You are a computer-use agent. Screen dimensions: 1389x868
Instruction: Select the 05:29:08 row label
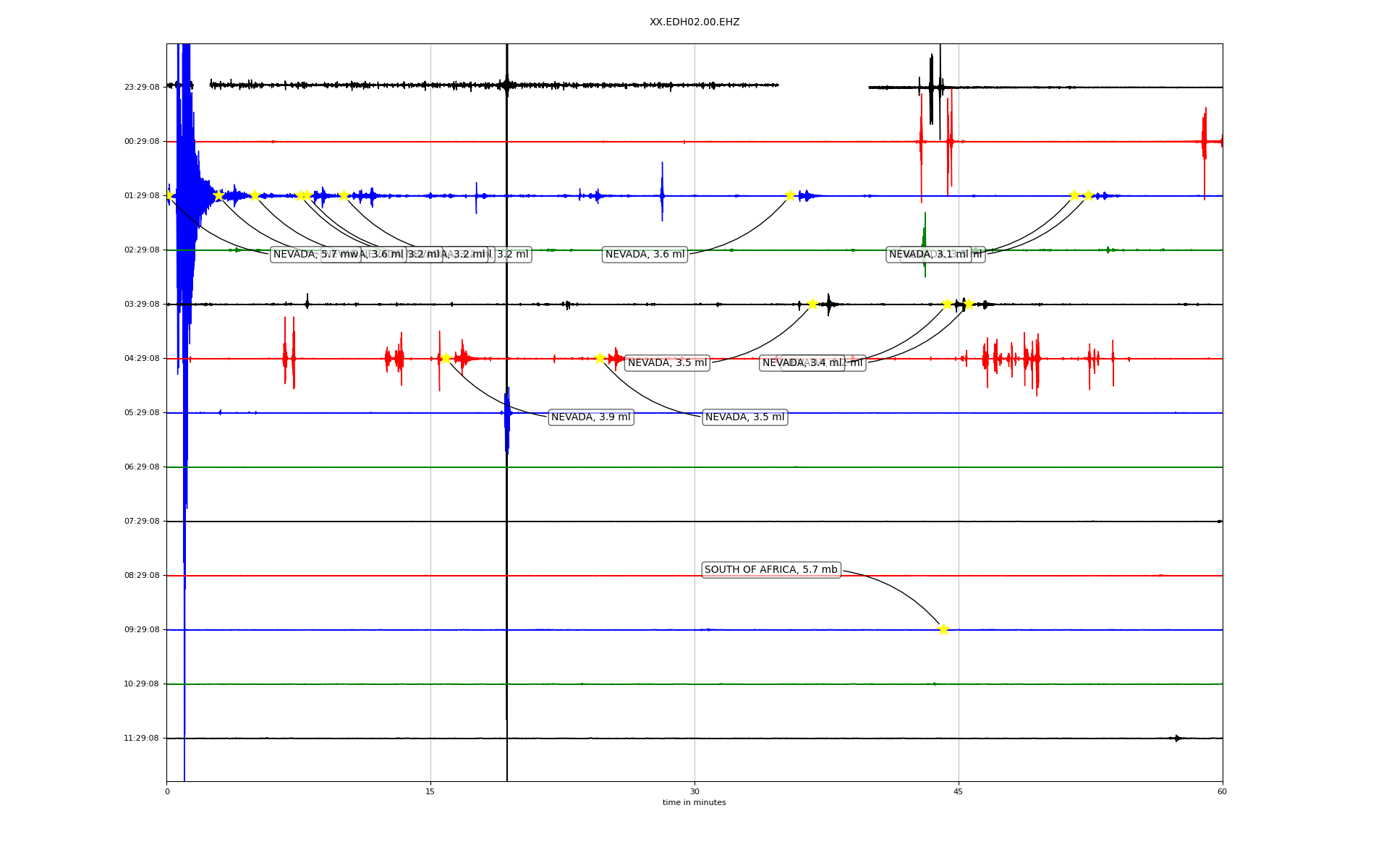[142, 413]
